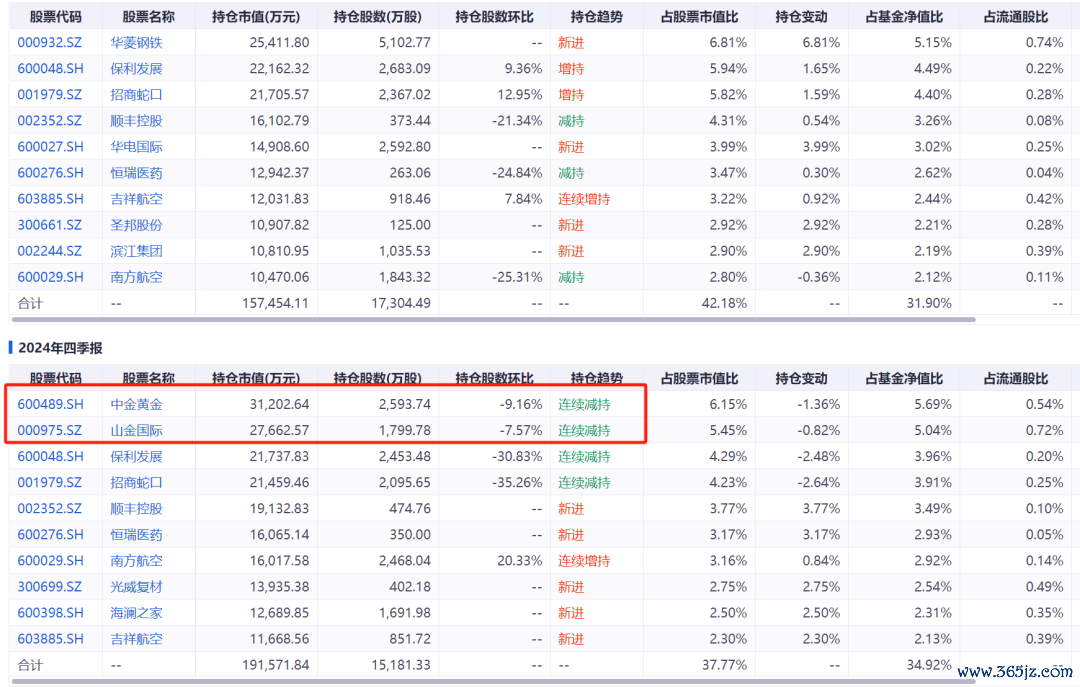Viewport: 1080px width, 687px height.
Task: Open stock code link 600398.SH
Action: [50, 613]
